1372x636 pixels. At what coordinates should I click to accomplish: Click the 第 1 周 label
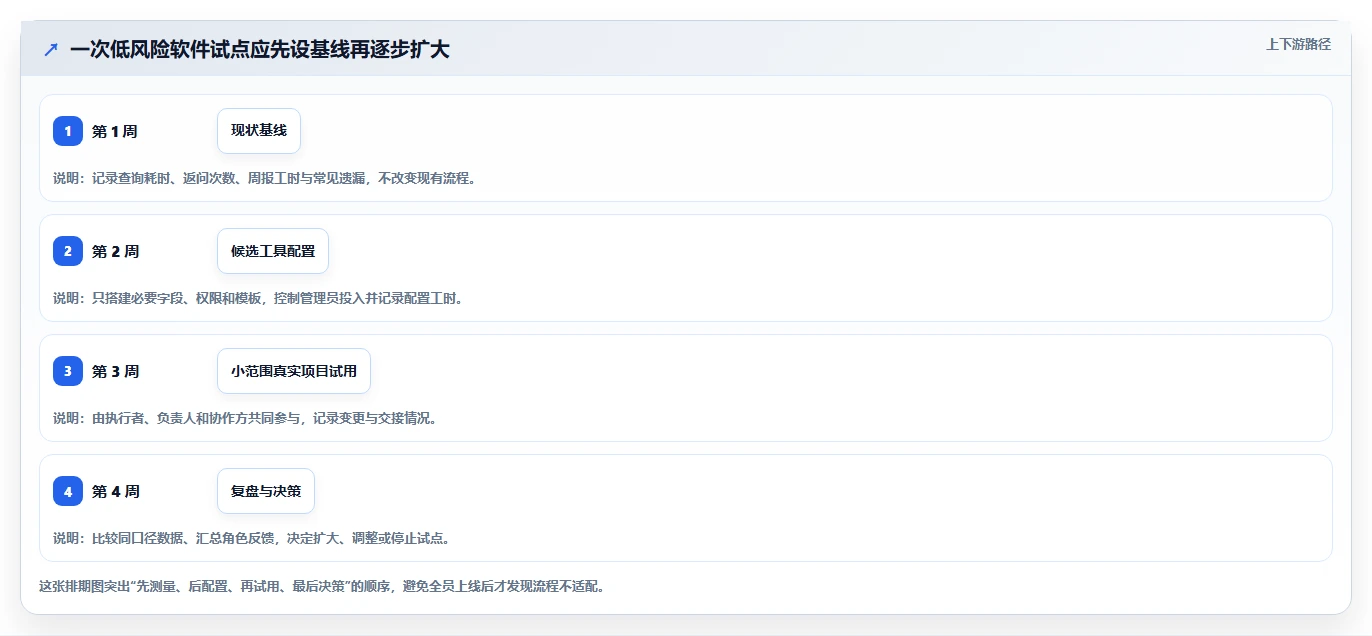click(x=115, y=131)
